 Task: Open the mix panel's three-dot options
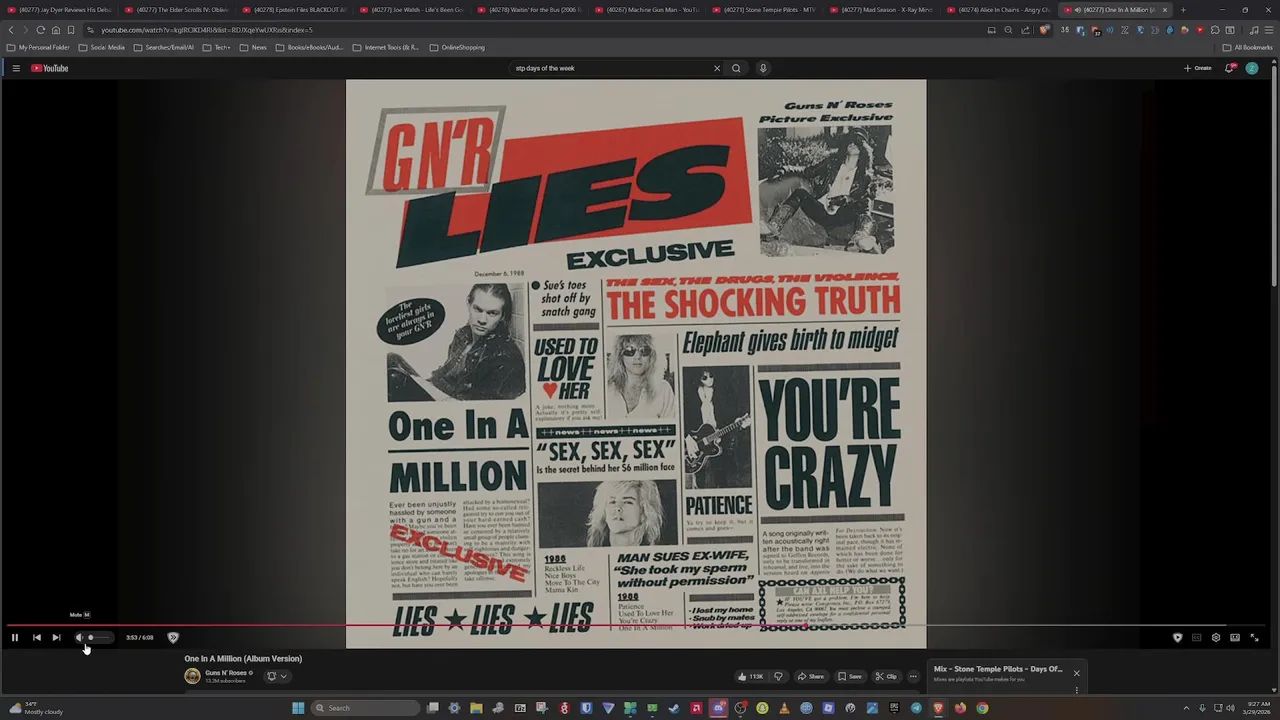tap(1076, 689)
